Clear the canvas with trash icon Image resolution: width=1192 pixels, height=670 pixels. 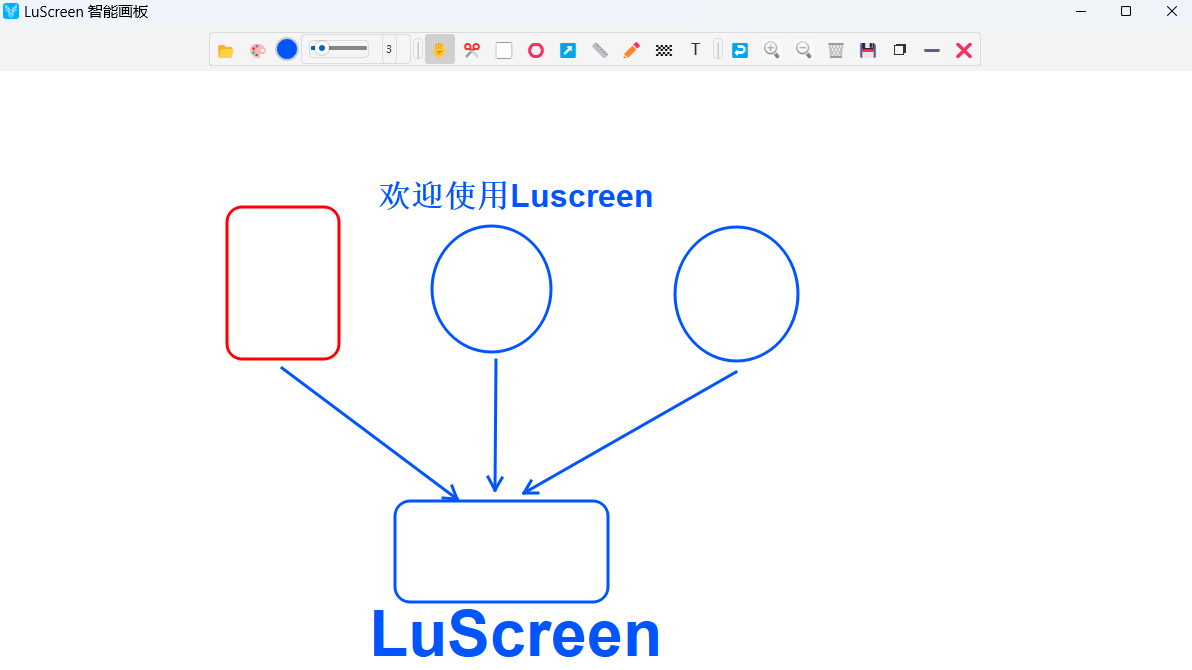(x=836, y=49)
